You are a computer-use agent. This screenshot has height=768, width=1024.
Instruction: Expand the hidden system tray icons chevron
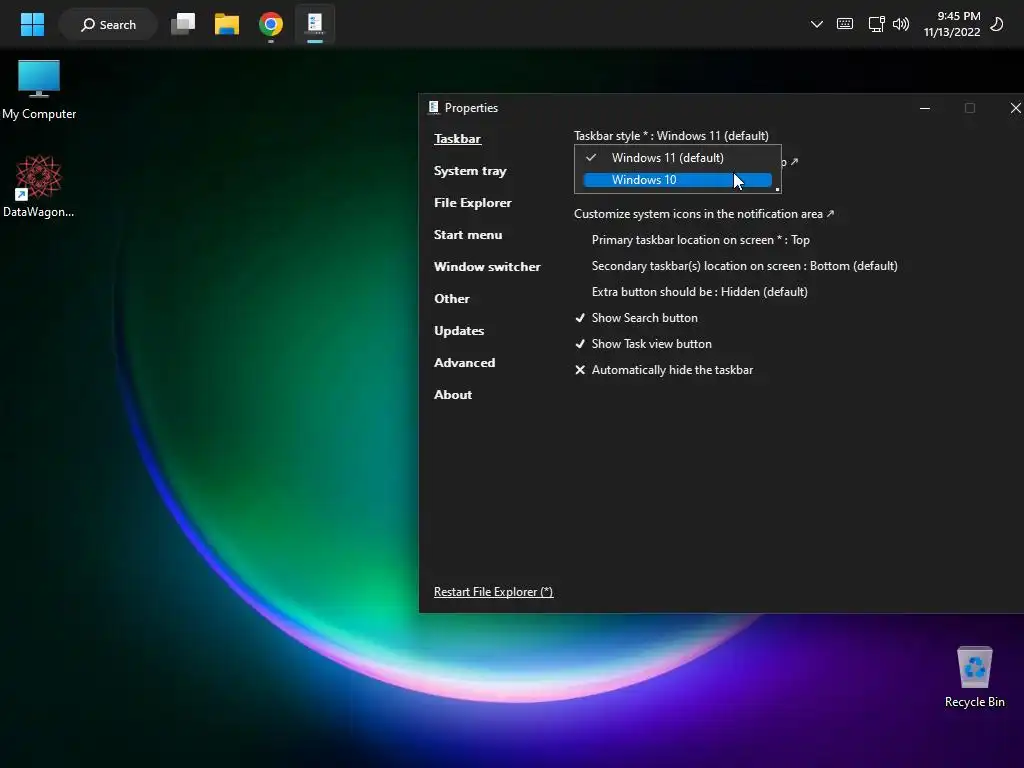[816, 25]
